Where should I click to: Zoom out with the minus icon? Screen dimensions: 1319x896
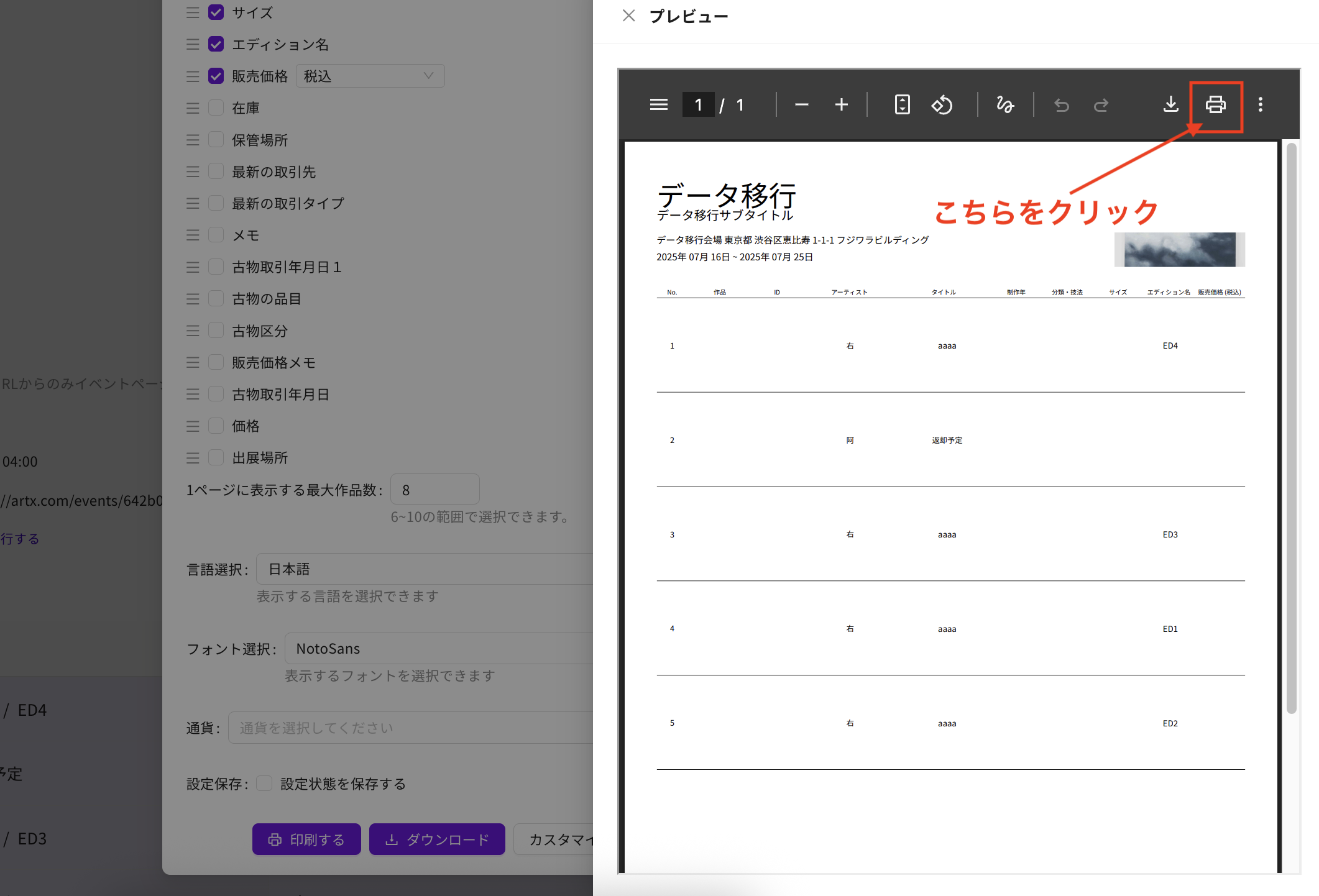801,105
